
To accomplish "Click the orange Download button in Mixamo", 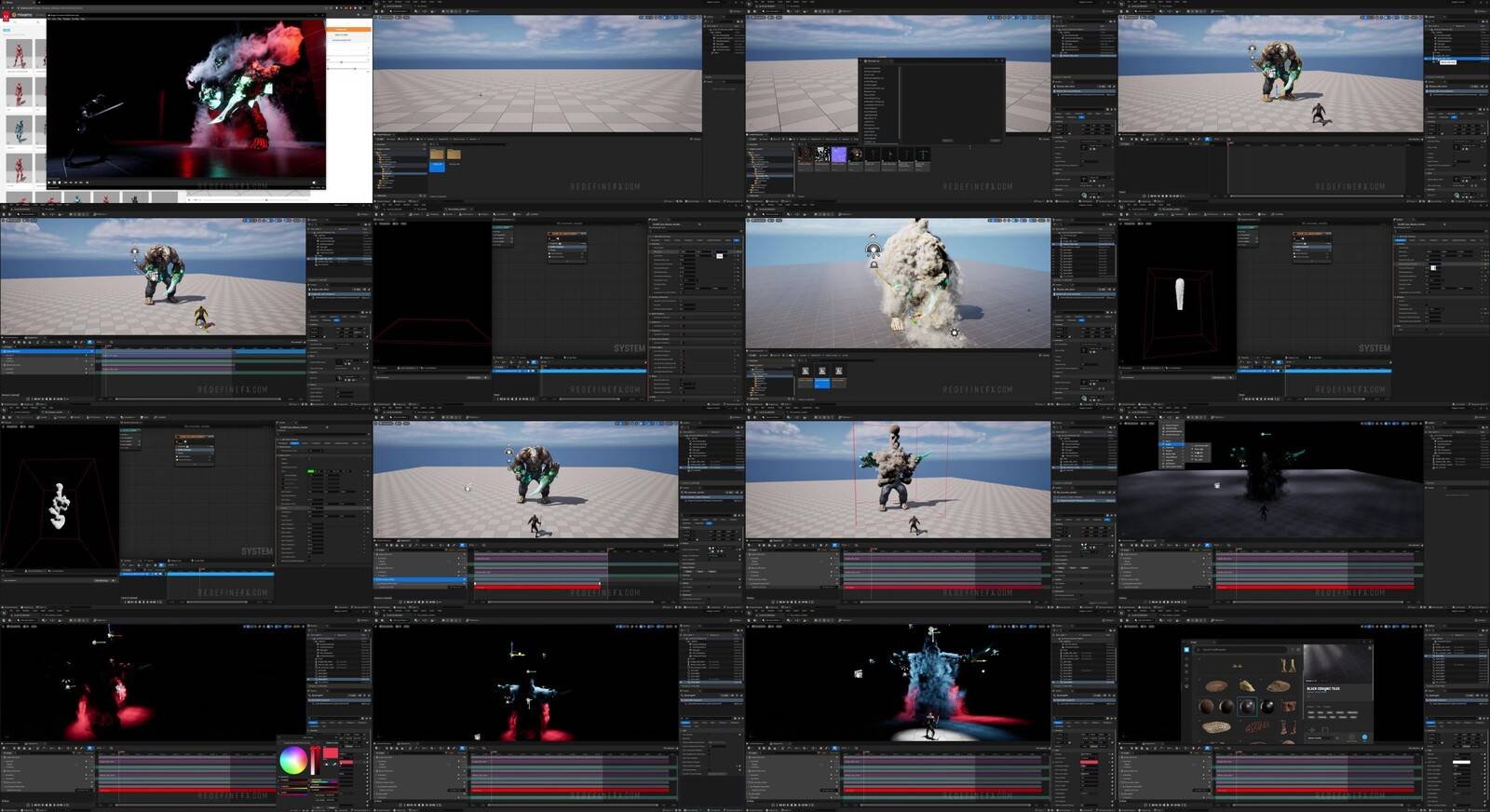I will [x=348, y=29].
